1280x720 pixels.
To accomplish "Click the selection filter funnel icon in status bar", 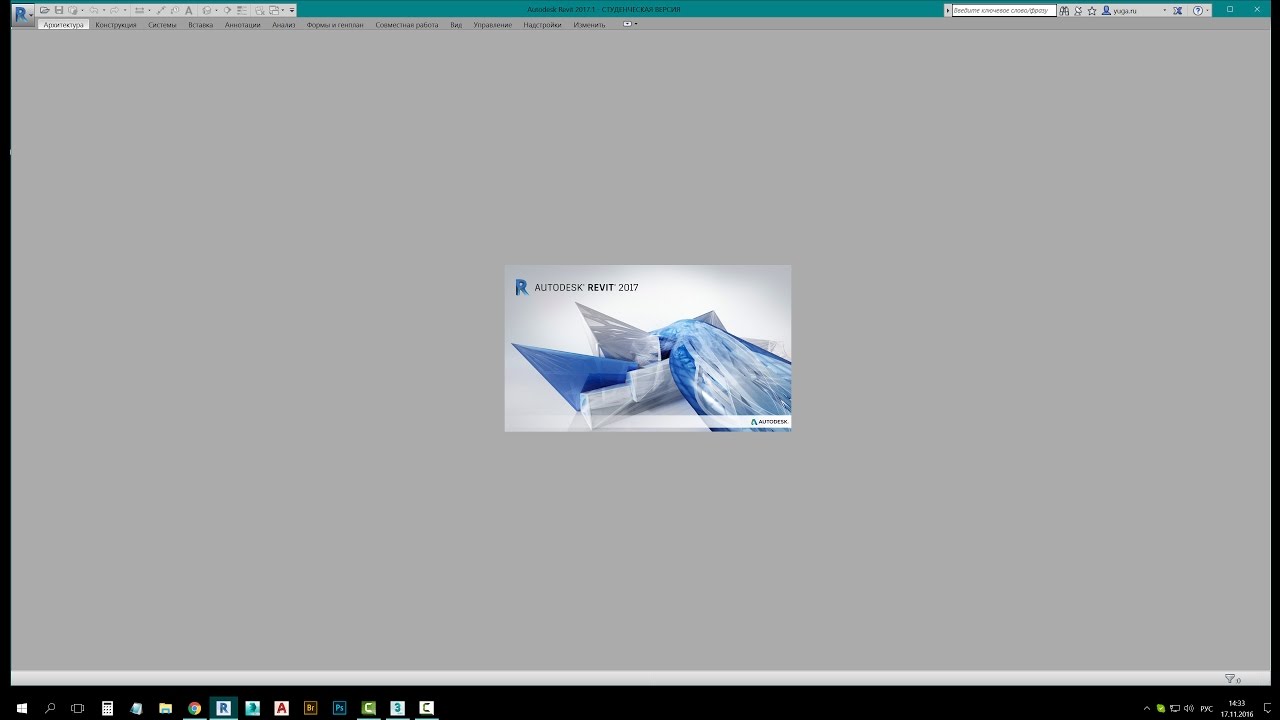I will (1232, 679).
